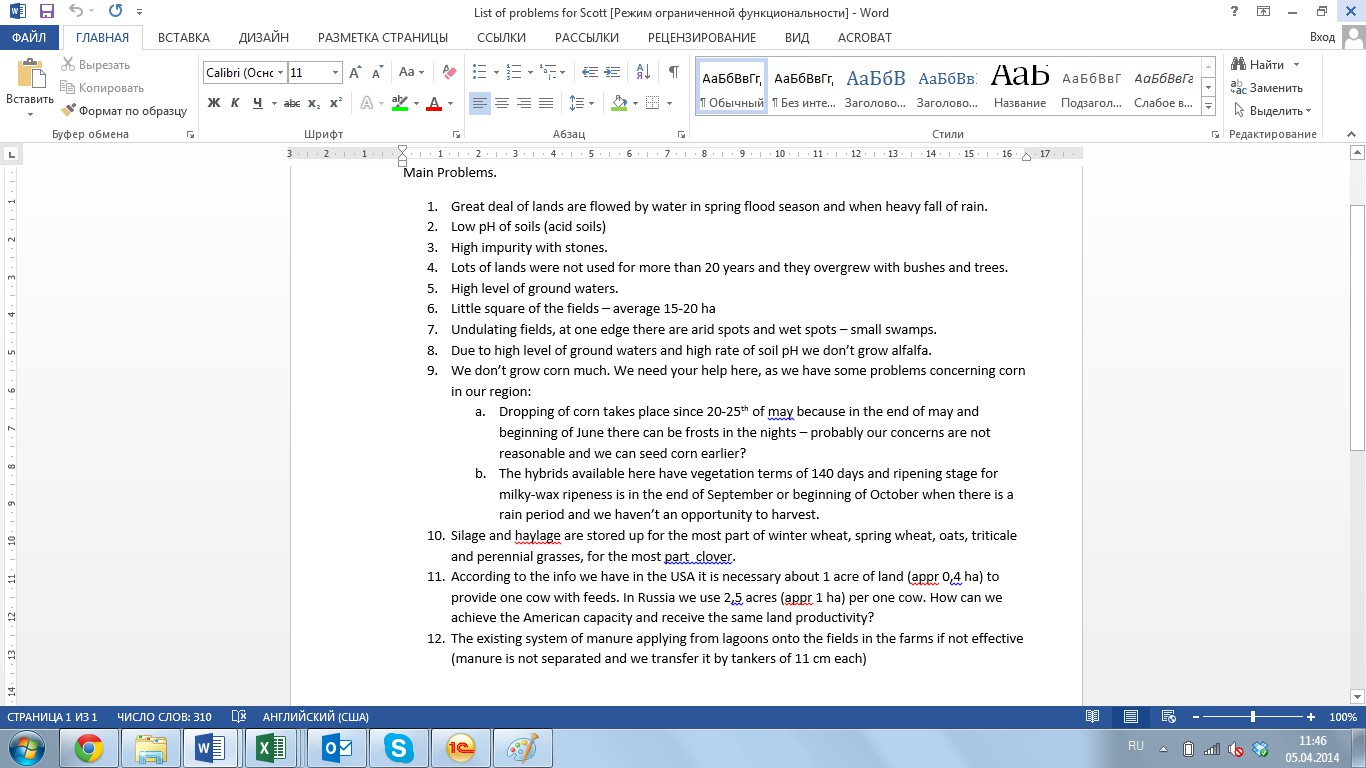
Task: Center-align the paragraph text
Action: point(502,103)
